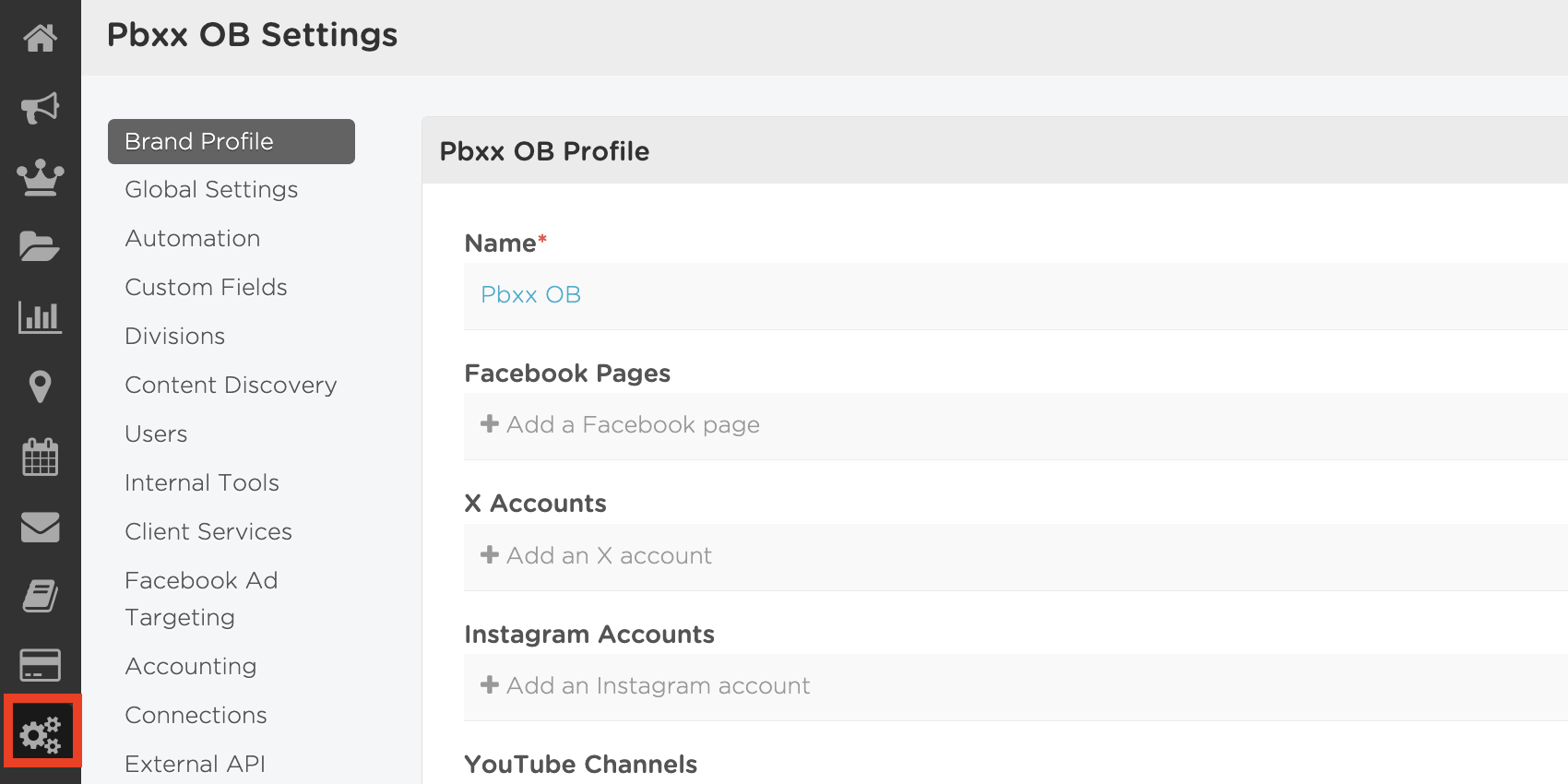Click the highlighted settings gears icon

42,732
